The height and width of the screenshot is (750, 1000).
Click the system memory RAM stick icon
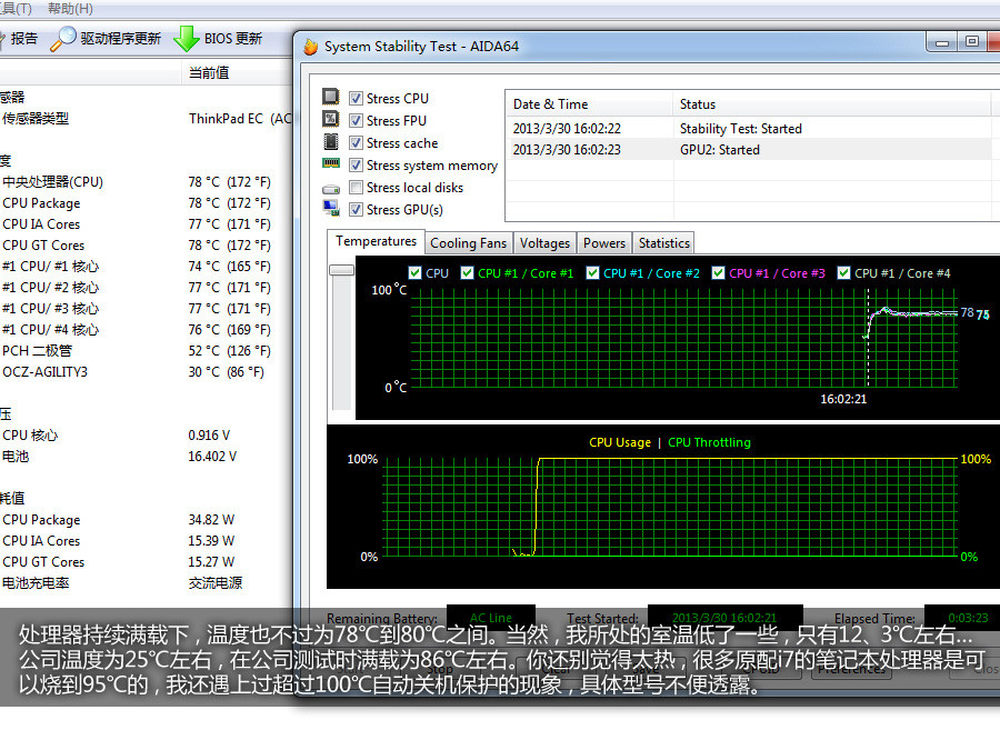pos(330,163)
